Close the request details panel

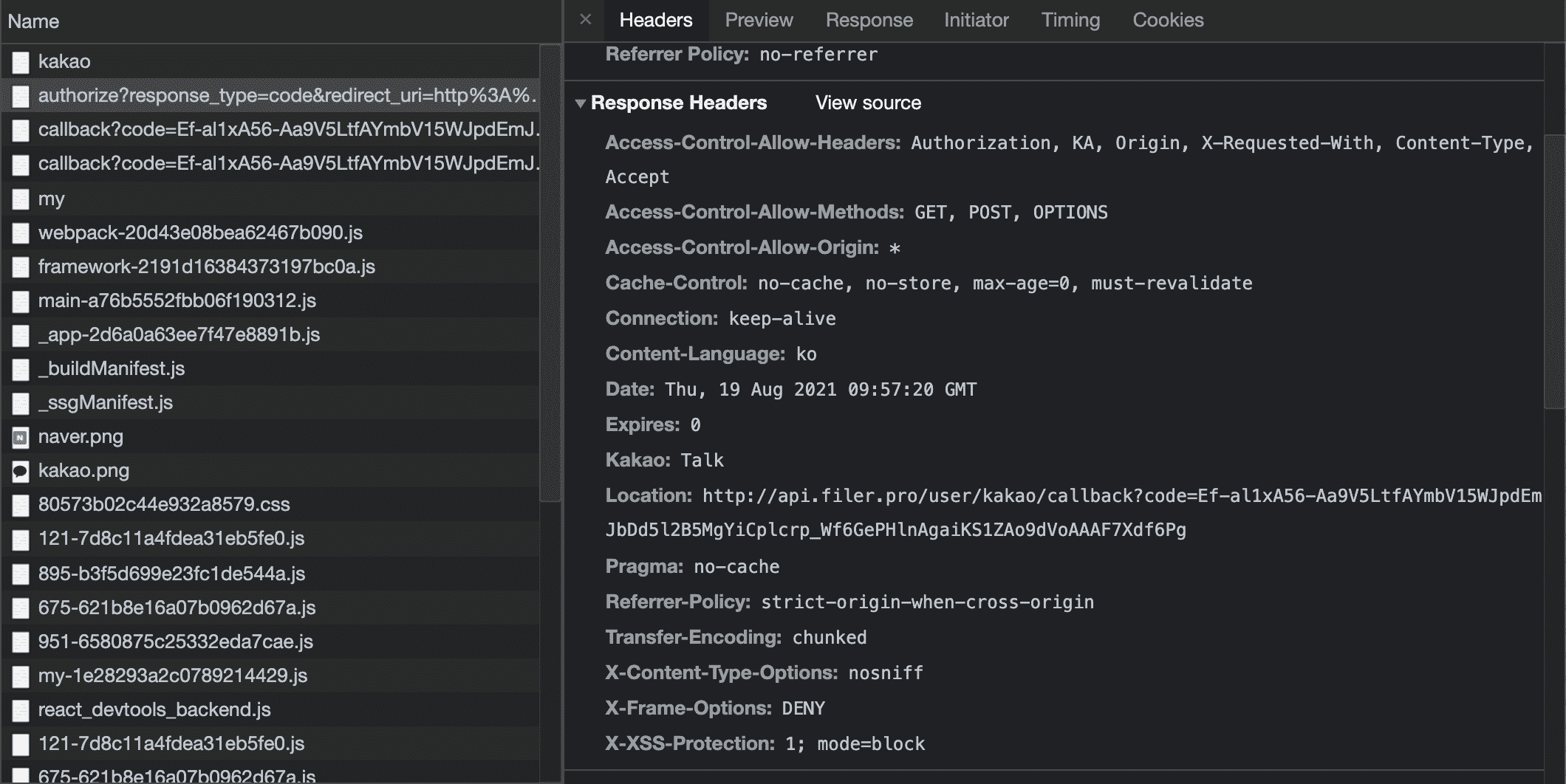[586, 20]
